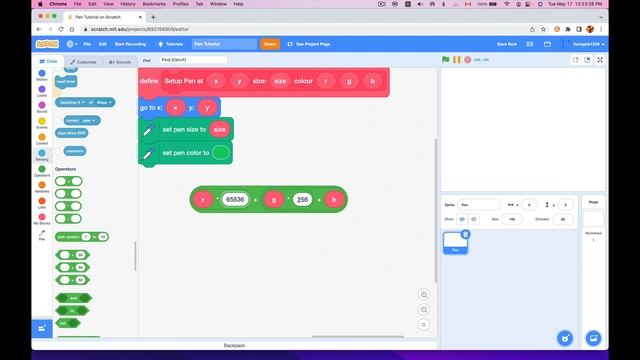Click the Scratch logo
This screenshot has width=640, height=360.
click(x=47, y=44)
